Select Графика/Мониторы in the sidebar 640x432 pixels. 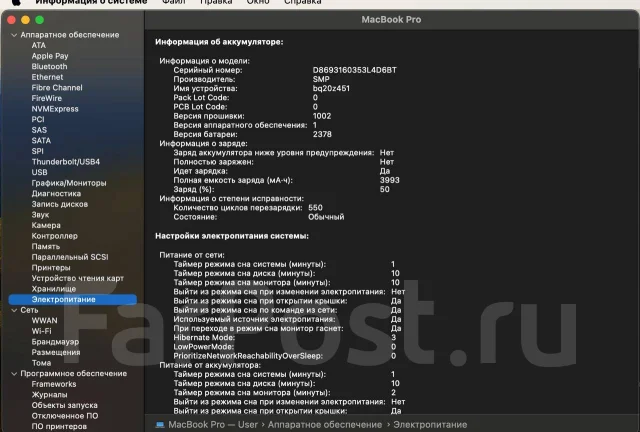pyautogui.click(x=69, y=183)
